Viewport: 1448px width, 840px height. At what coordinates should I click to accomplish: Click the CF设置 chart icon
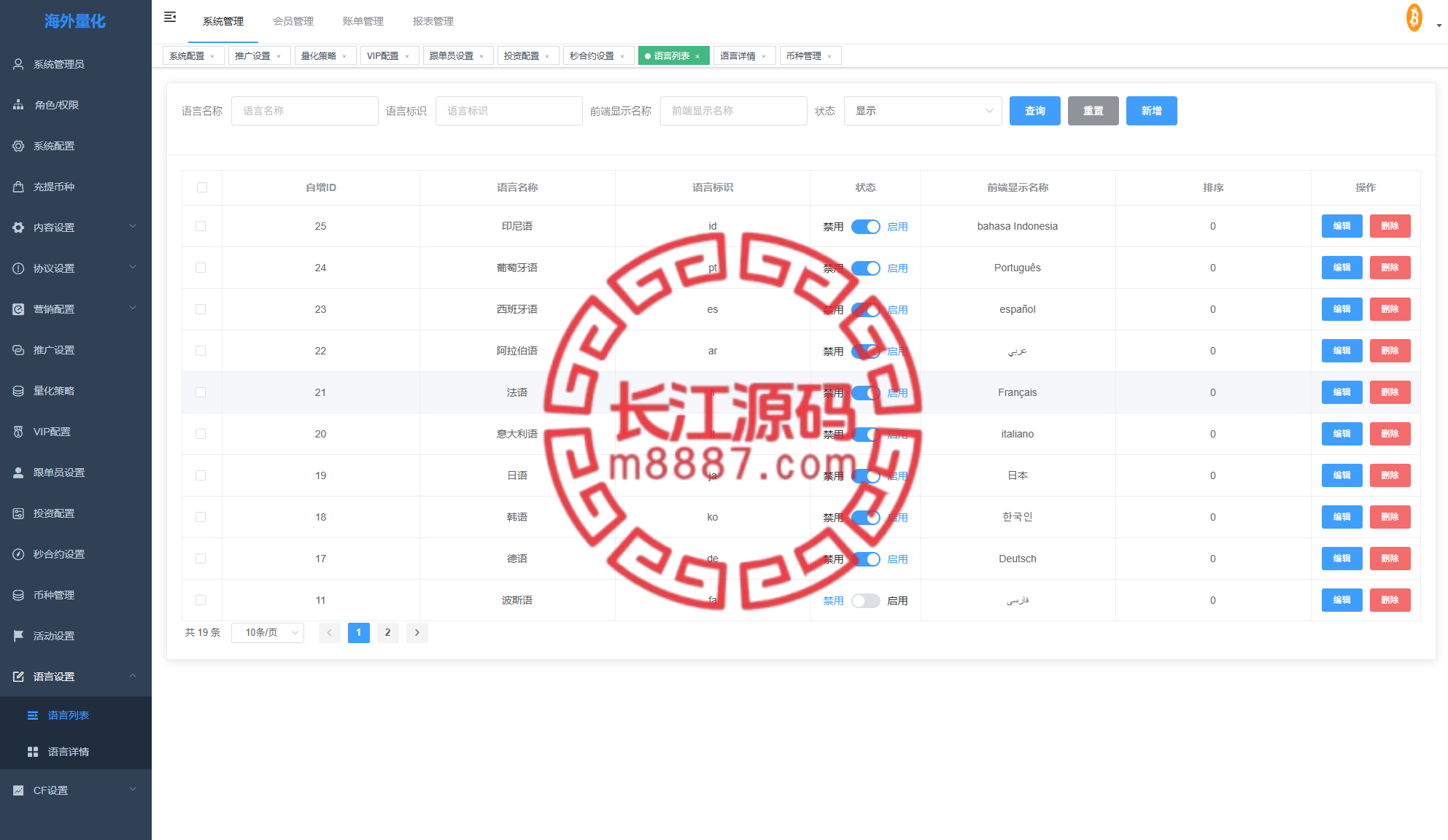18,790
